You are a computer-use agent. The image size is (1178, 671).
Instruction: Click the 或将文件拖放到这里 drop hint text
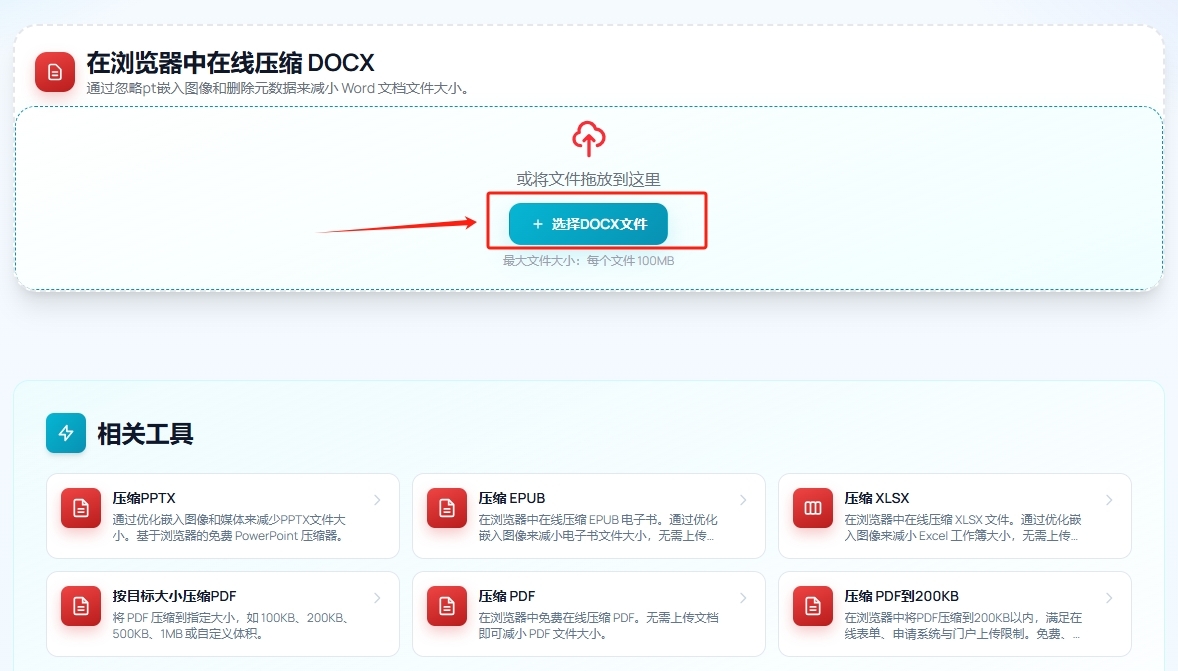tap(588, 180)
